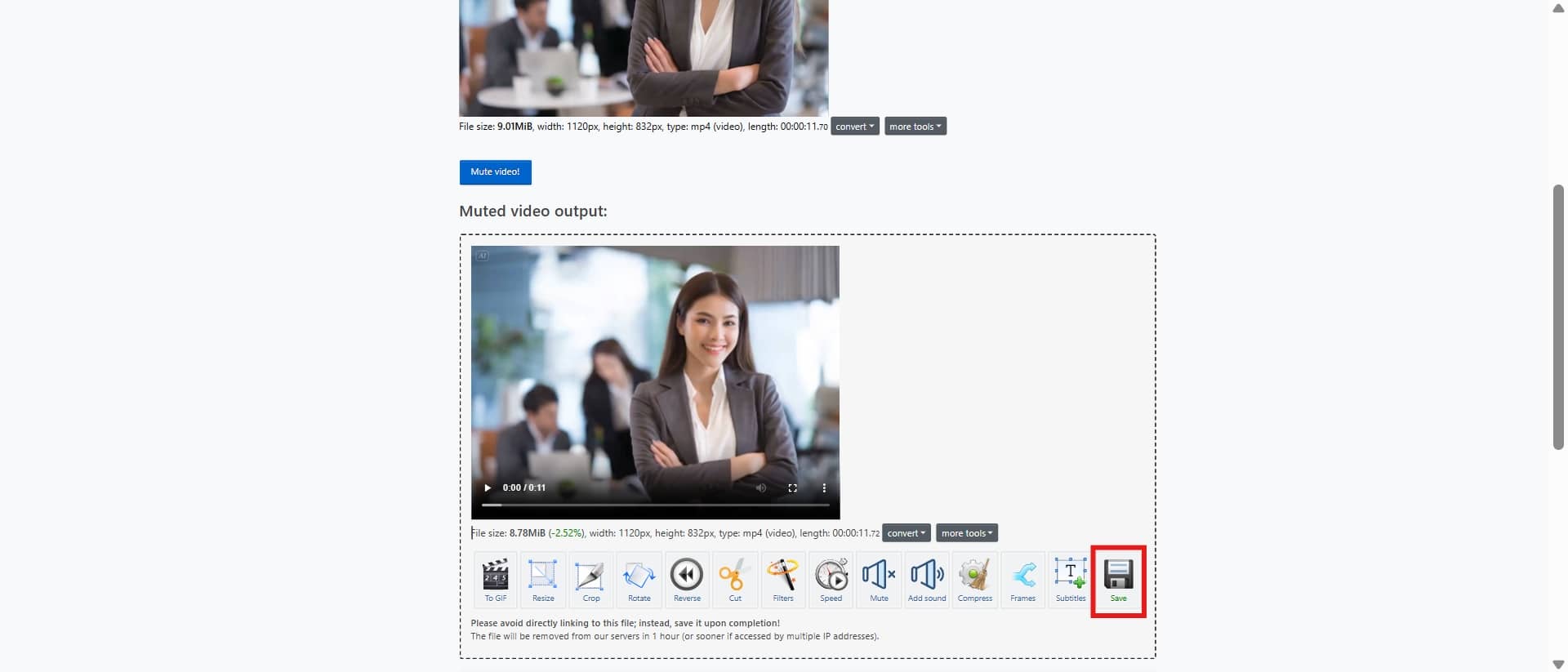The height and width of the screenshot is (672, 1568).
Task: Open the more tools dropdown under muted output
Action: pos(967,533)
